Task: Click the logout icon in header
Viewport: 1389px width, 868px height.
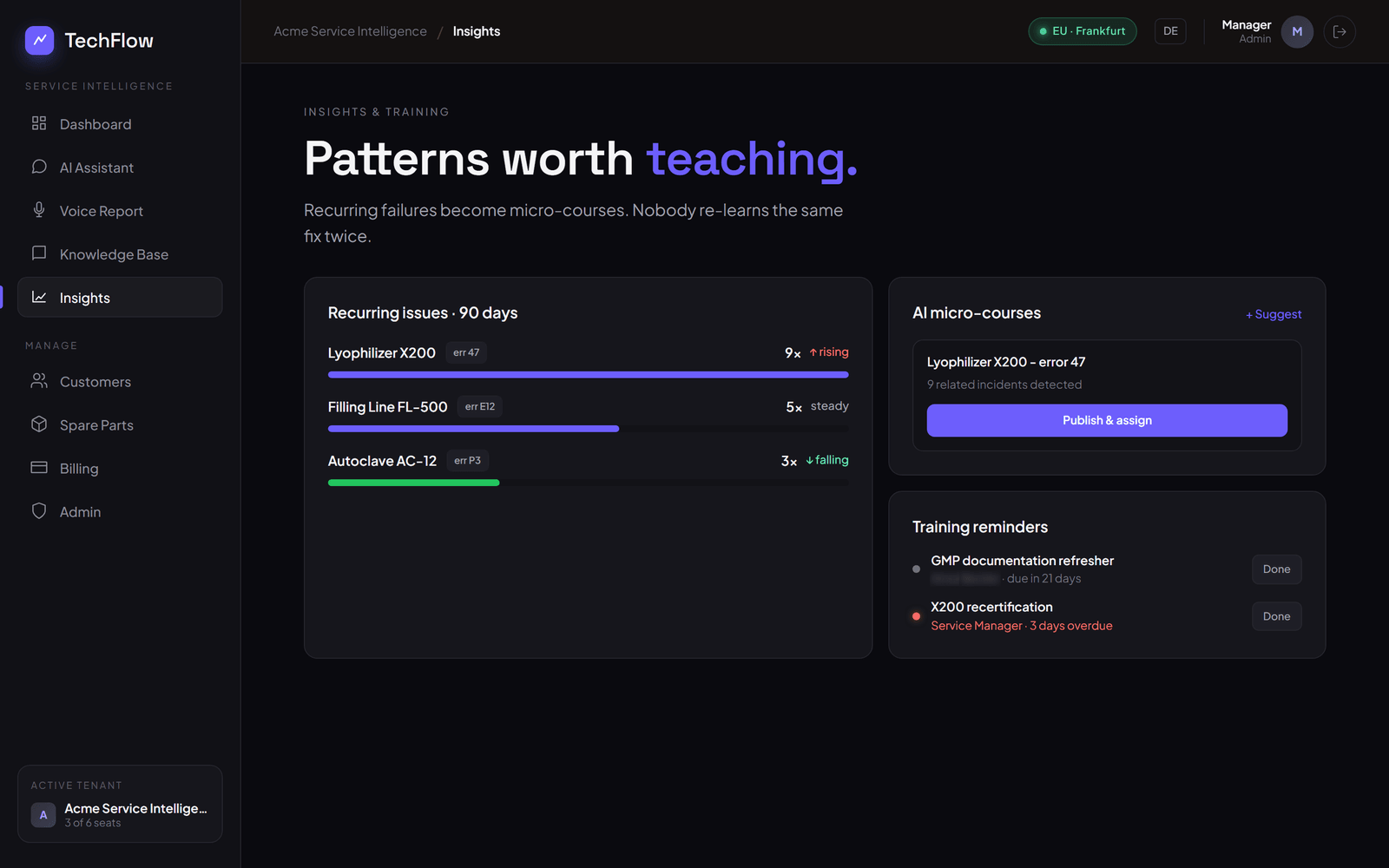Action: pyautogui.click(x=1340, y=31)
